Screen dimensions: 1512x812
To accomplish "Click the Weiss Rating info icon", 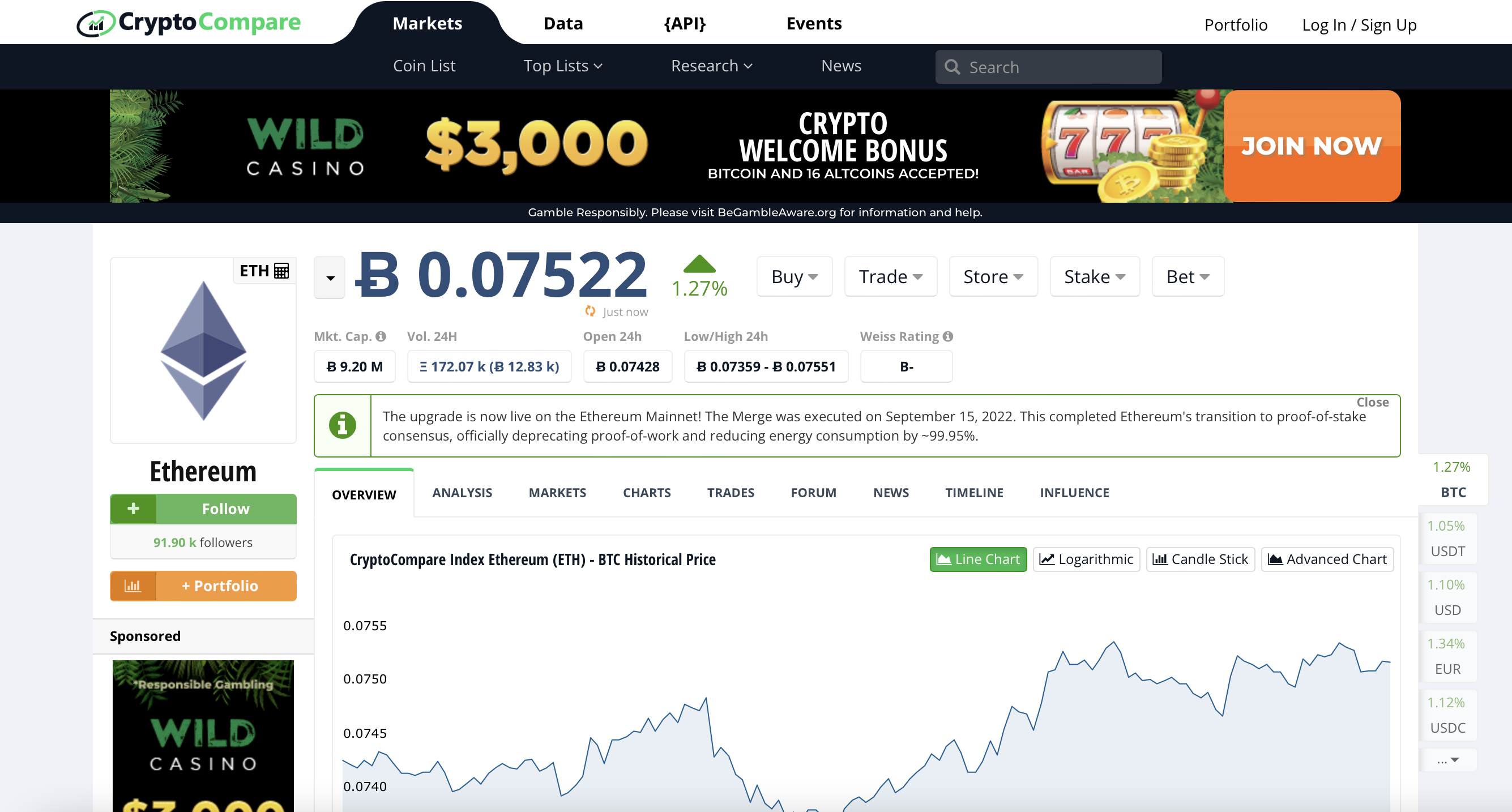I will pyautogui.click(x=948, y=336).
